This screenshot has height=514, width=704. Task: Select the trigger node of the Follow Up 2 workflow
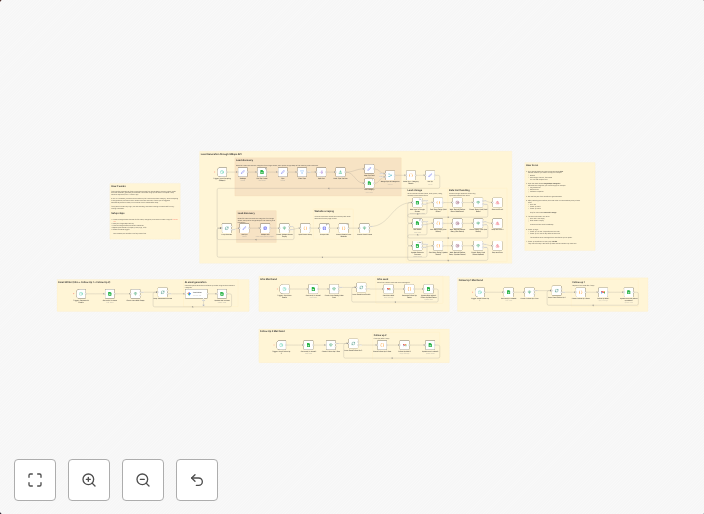point(281,345)
